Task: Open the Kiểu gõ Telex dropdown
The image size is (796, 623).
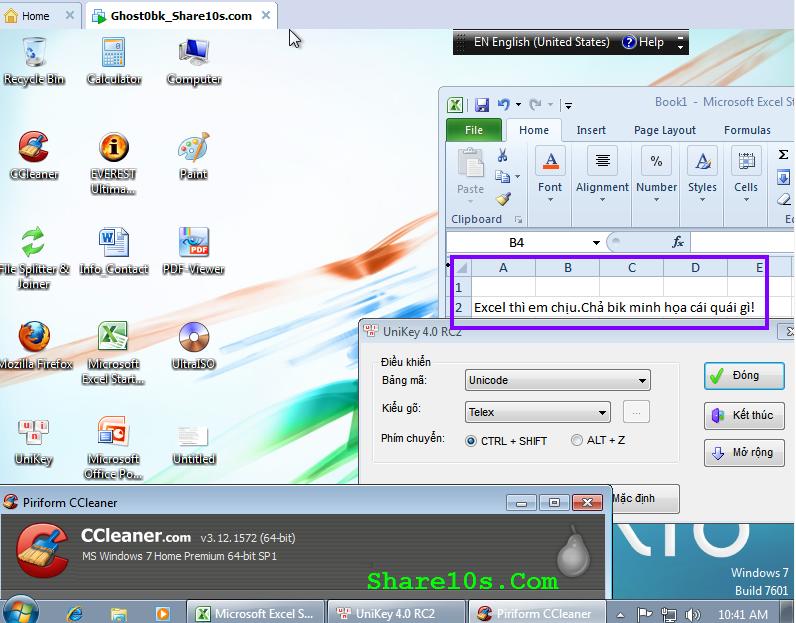Action: 537,412
